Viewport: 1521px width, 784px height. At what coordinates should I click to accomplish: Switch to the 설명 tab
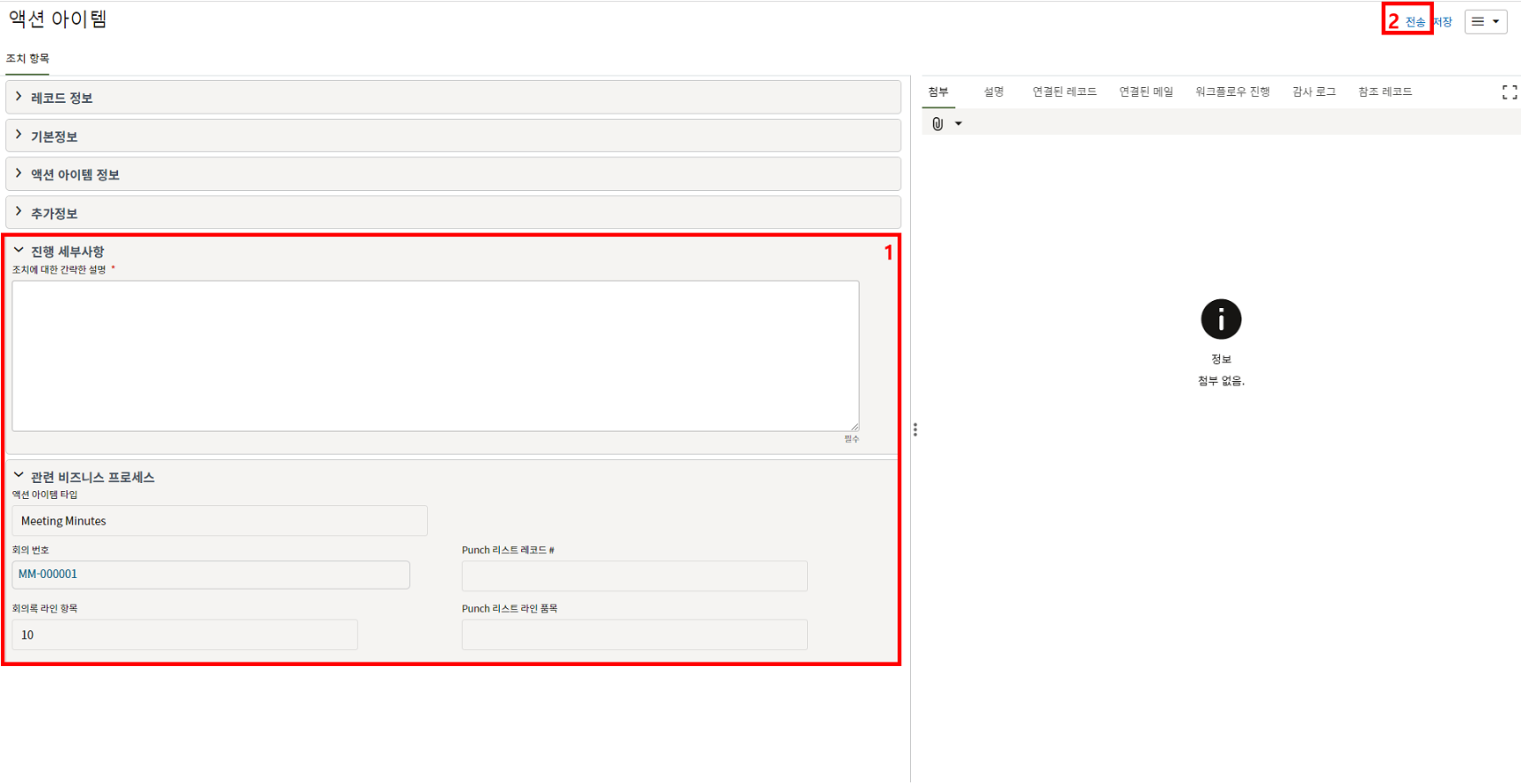pyautogui.click(x=993, y=92)
